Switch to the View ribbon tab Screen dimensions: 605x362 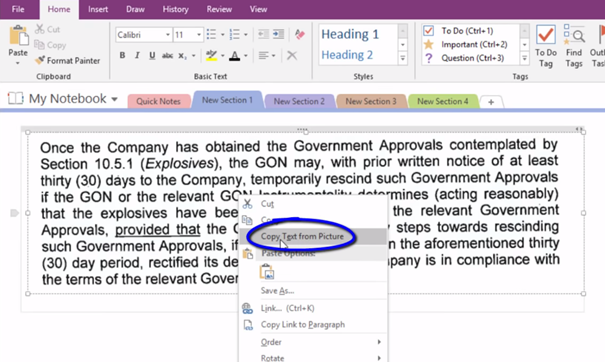[x=258, y=9]
